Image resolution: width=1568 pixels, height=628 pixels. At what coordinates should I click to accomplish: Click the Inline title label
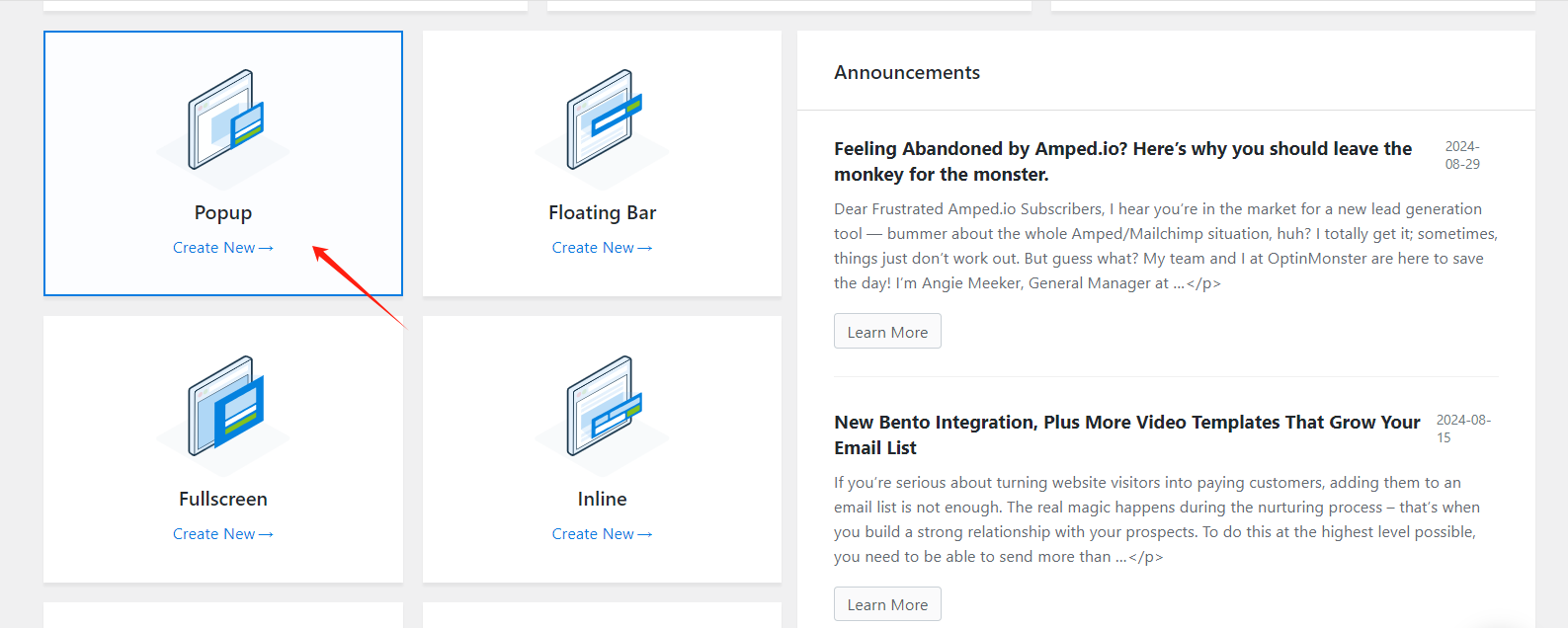tap(602, 500)
